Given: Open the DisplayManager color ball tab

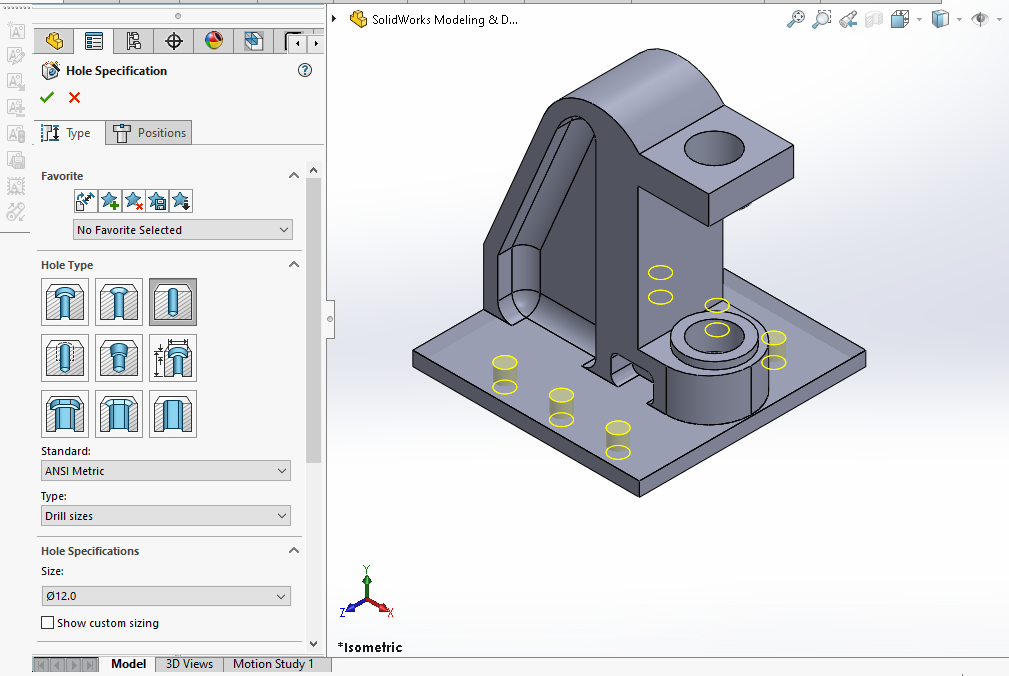Looking at the screenshot, I should [x=214, y=41].
